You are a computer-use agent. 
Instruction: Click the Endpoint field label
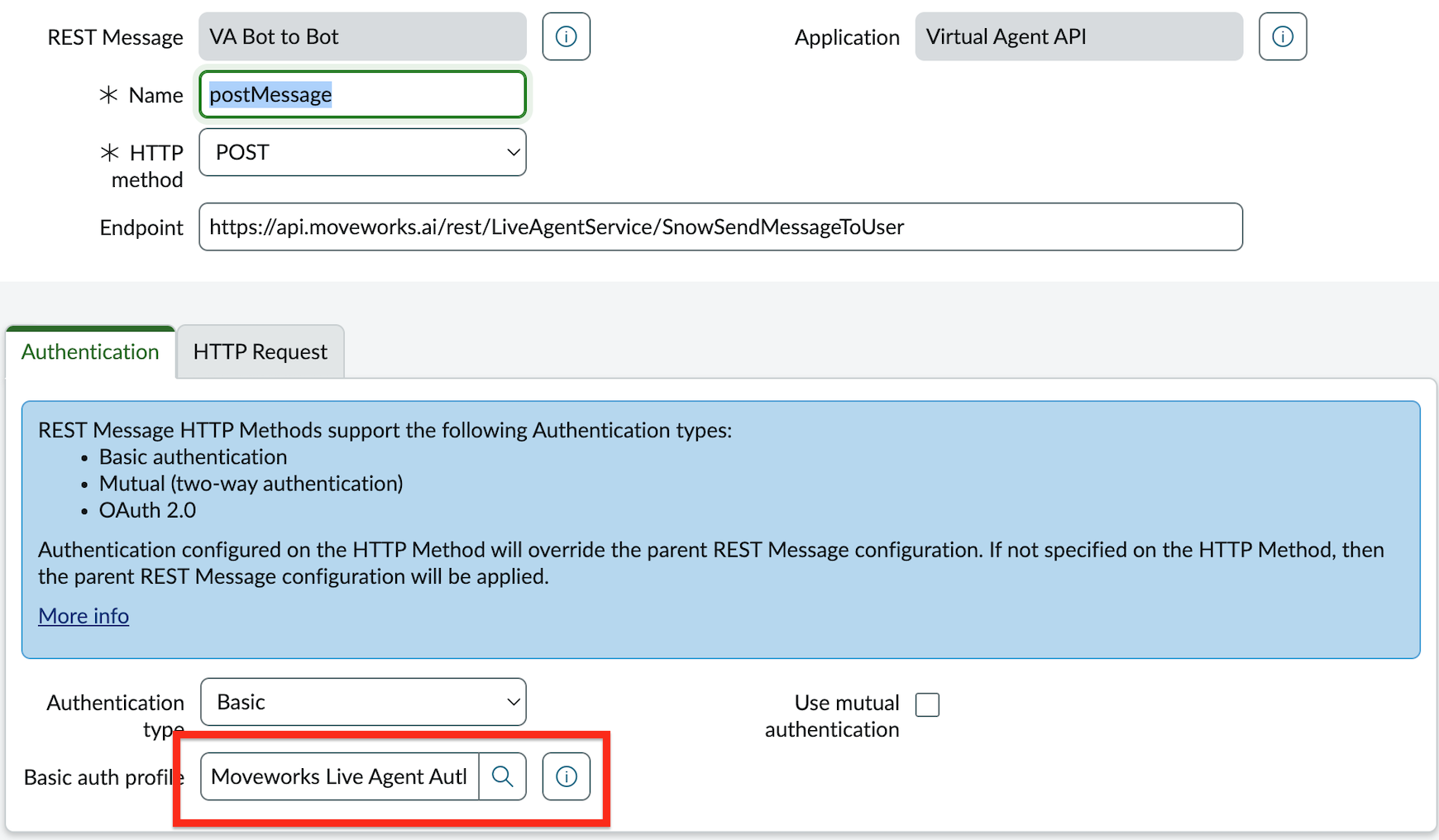[x=141, y=228]
